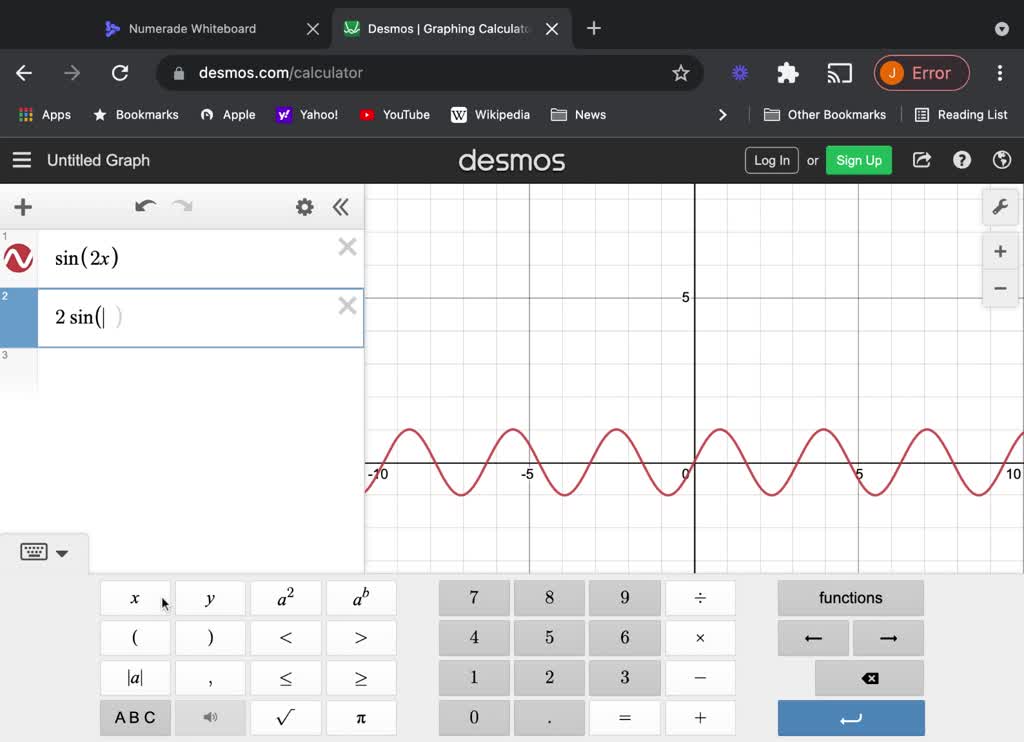Hide the sin(2x) curve with its colored icon
Screen dimensions: 1024x742
coord(18,257)
